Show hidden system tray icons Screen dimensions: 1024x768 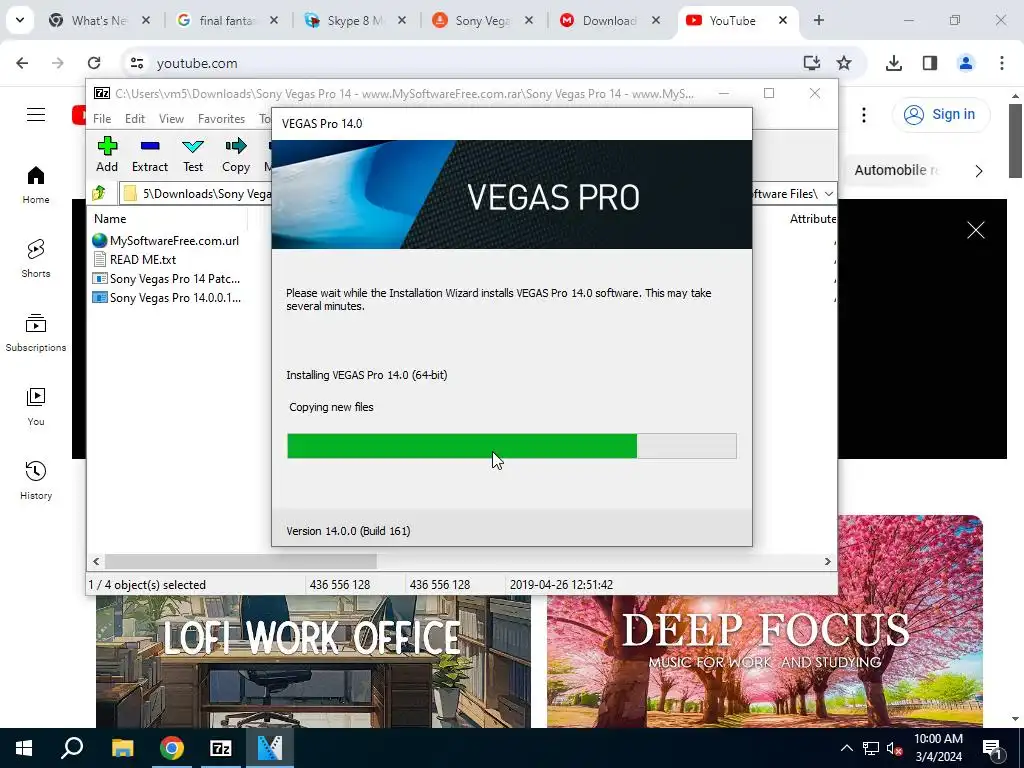(x=846, y=748)
